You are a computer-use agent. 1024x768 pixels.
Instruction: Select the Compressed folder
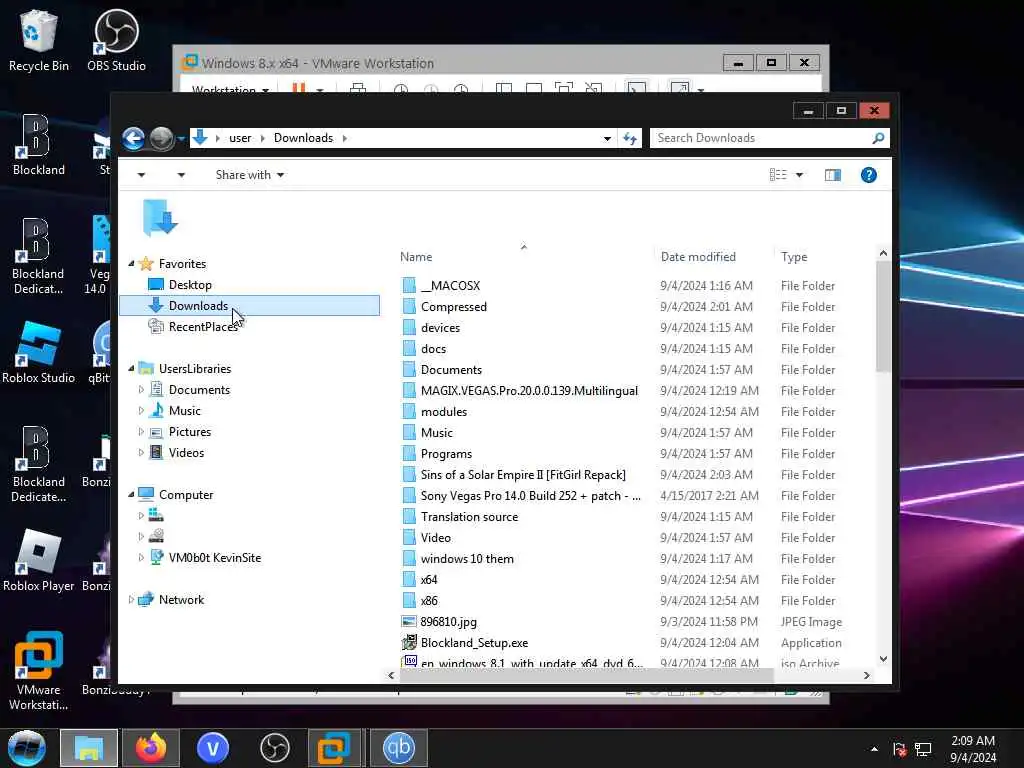[454, 306]
